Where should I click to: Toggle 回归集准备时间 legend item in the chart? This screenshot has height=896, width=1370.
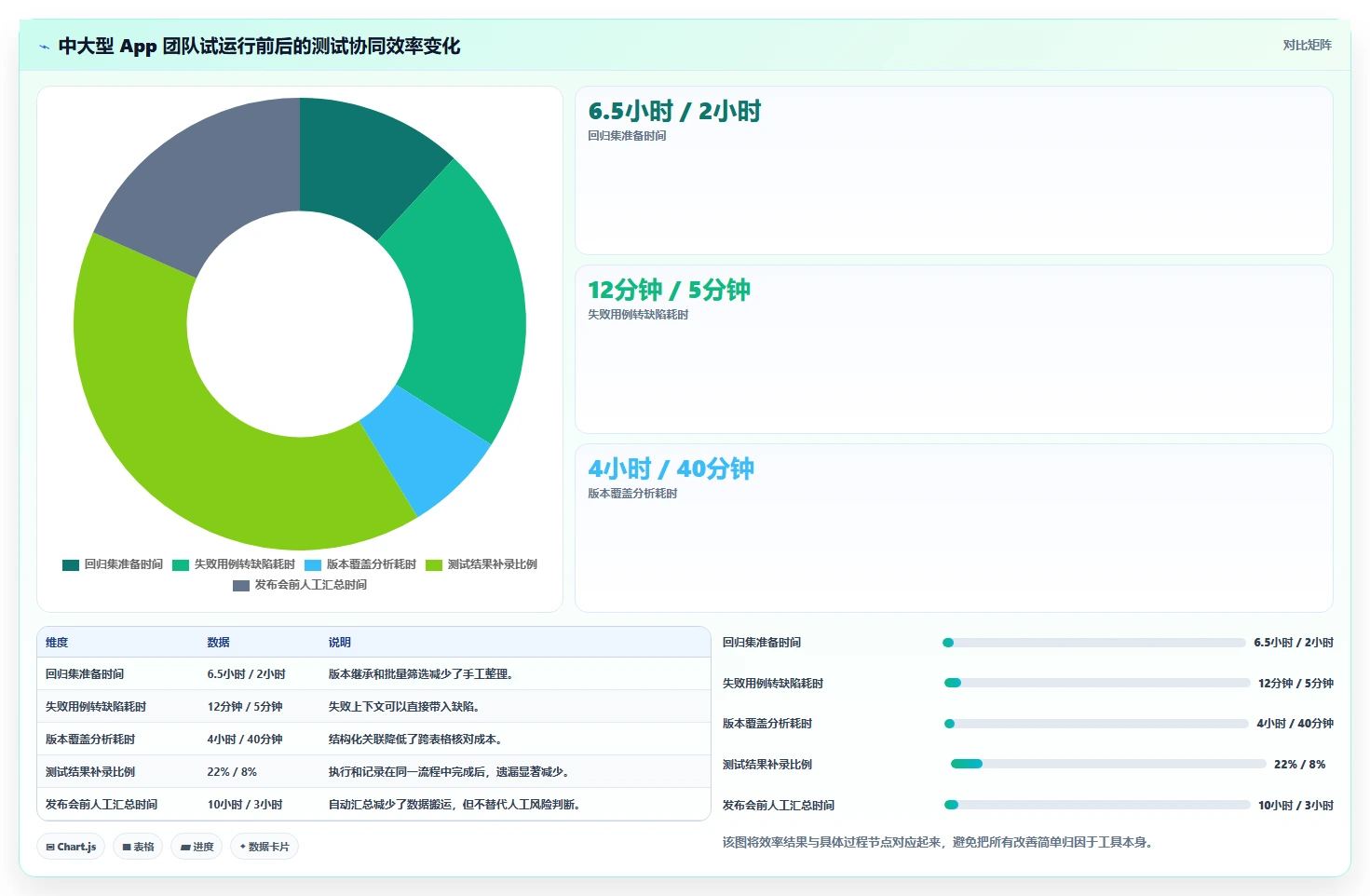pos(113,564)
